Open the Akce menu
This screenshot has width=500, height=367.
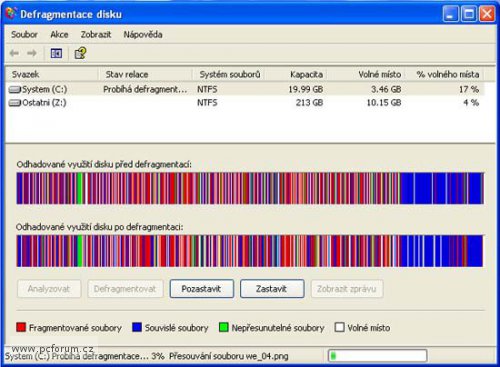click(59, 34)
